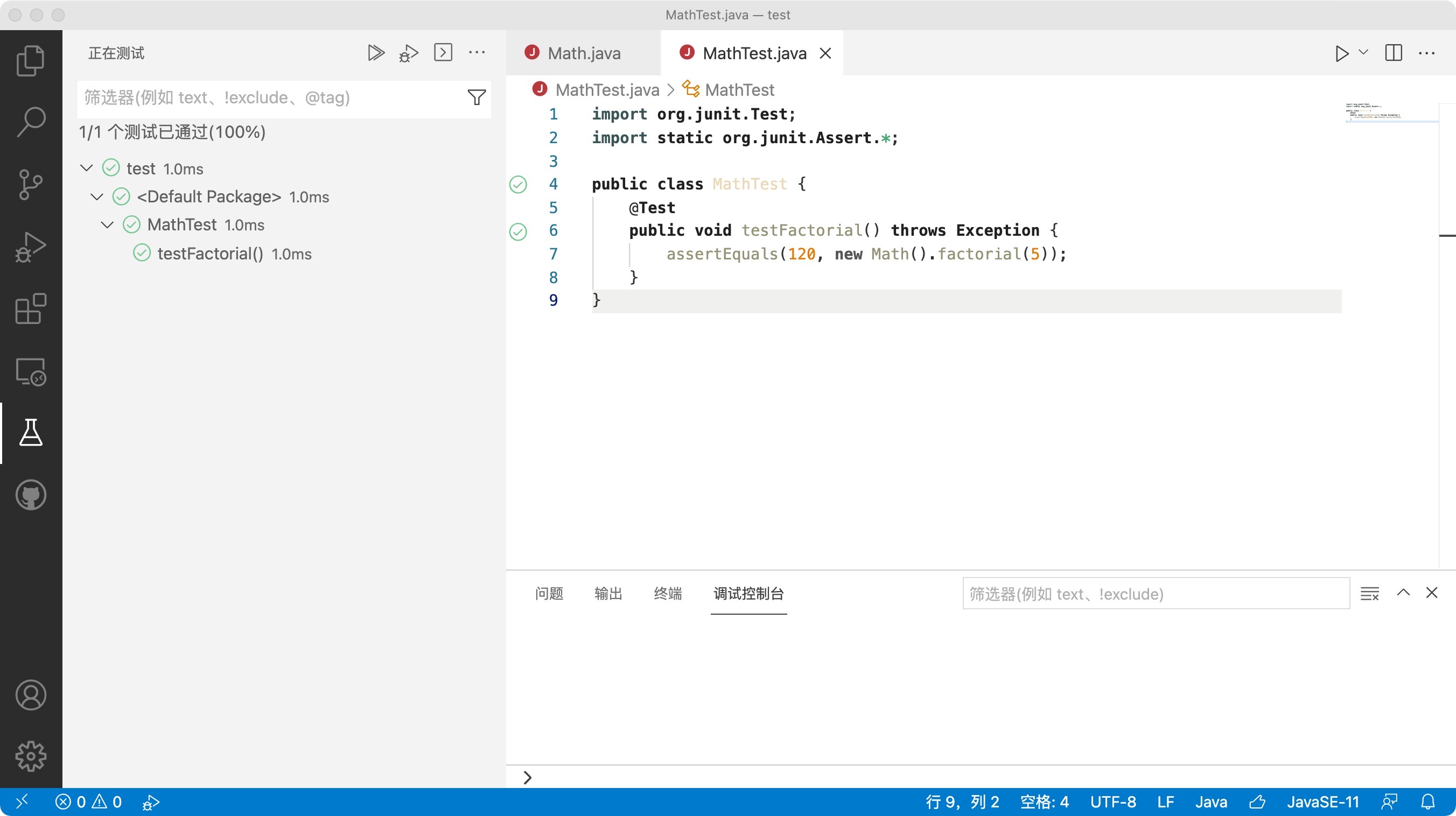Click the thumbs-up icon in status bar
The image size is (1456, 816).
[x=1257, y=802]
